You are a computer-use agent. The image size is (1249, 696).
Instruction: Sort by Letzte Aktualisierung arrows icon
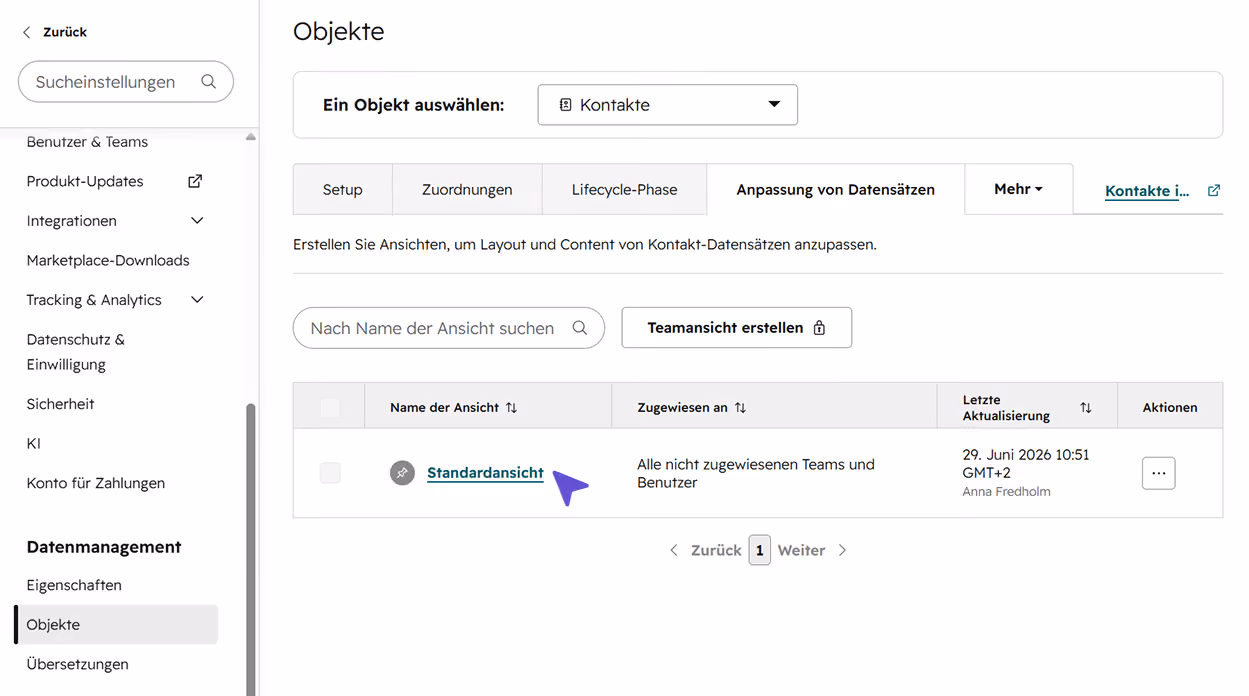1086,408
